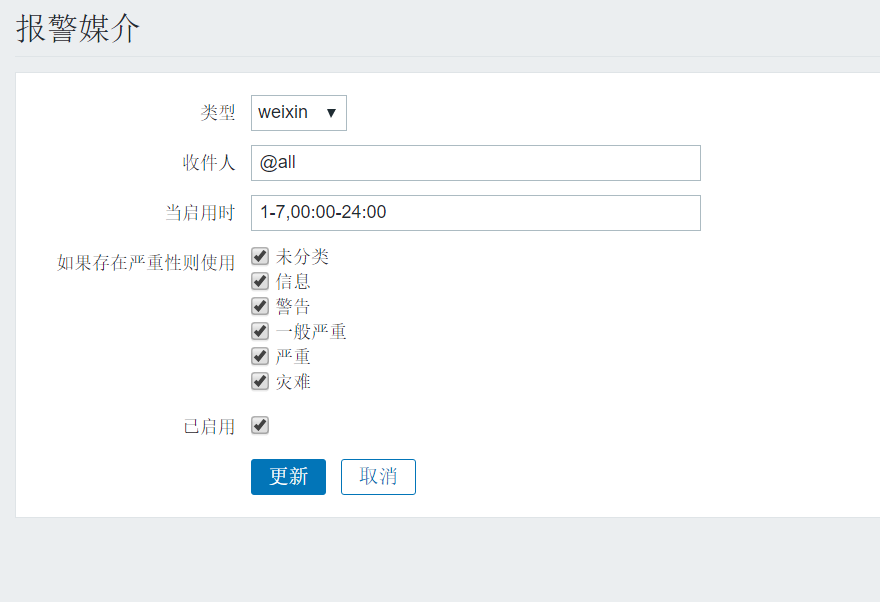
Task: Click the 取消 button
Action: (x=378, y=477)
